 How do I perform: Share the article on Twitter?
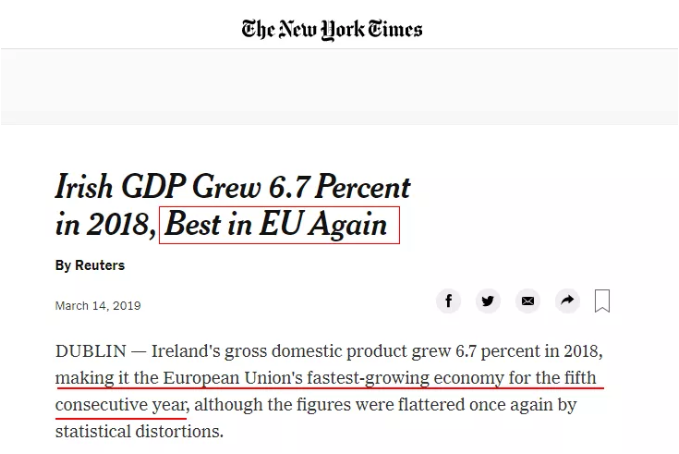488,301
